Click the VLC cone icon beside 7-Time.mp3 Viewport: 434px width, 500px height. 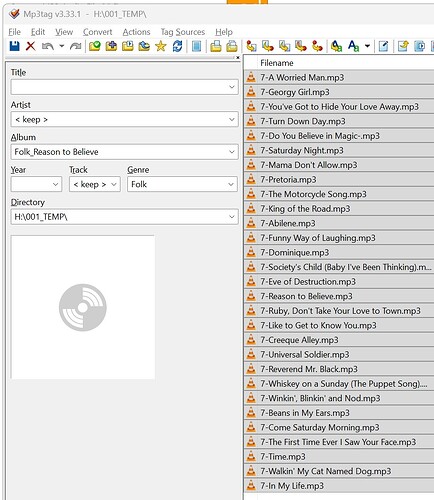251,456
